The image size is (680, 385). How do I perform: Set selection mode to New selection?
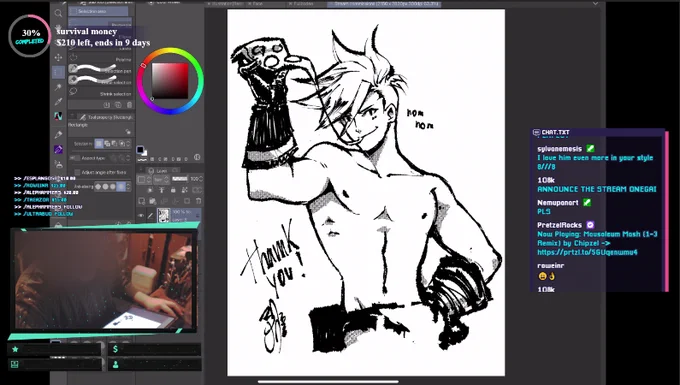pos(99,144)
